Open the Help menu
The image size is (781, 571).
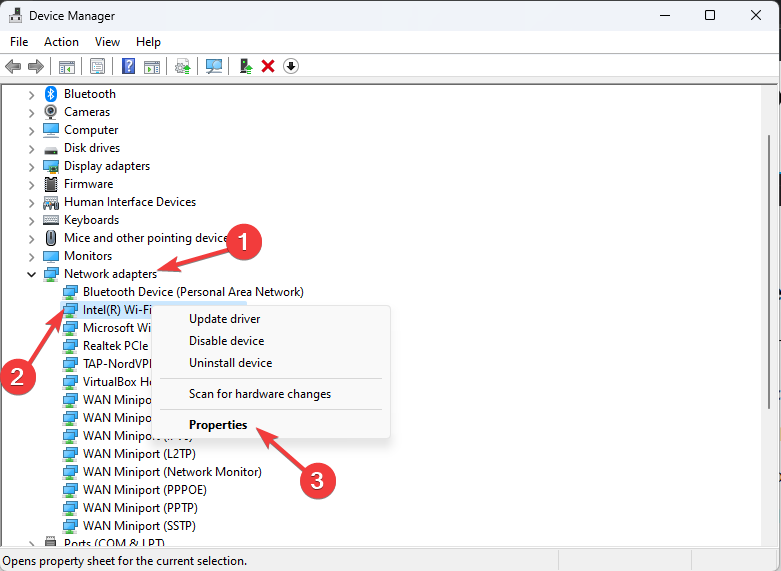click(148, 42)
